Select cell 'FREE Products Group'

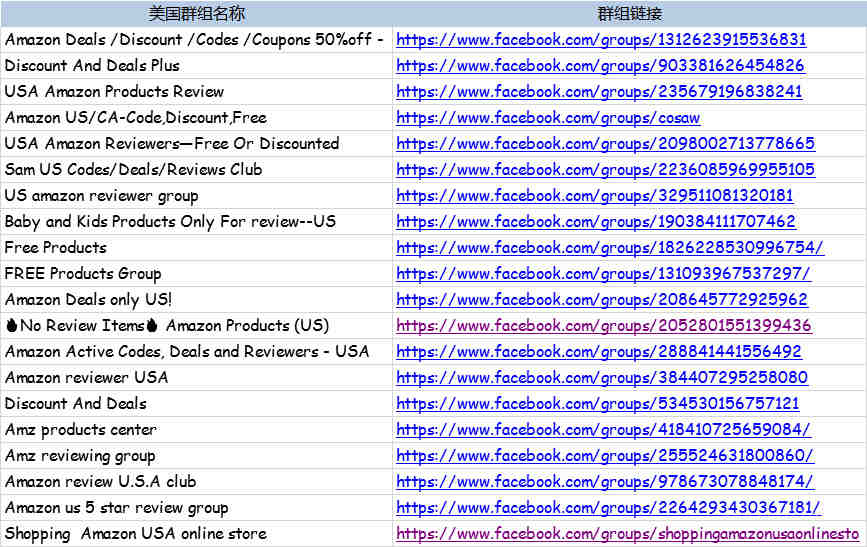196,274
